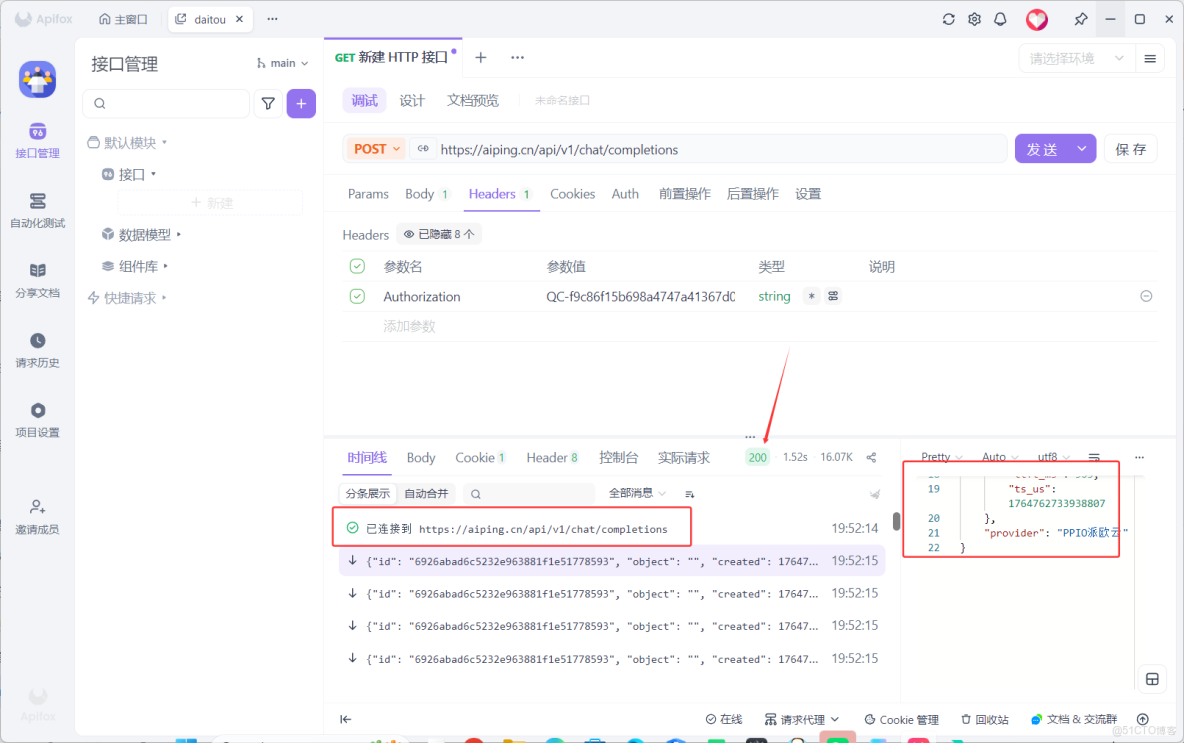Enable the header row checkbox above Authorization
The height and width of the screenshot is (743, 1184).
356,266
